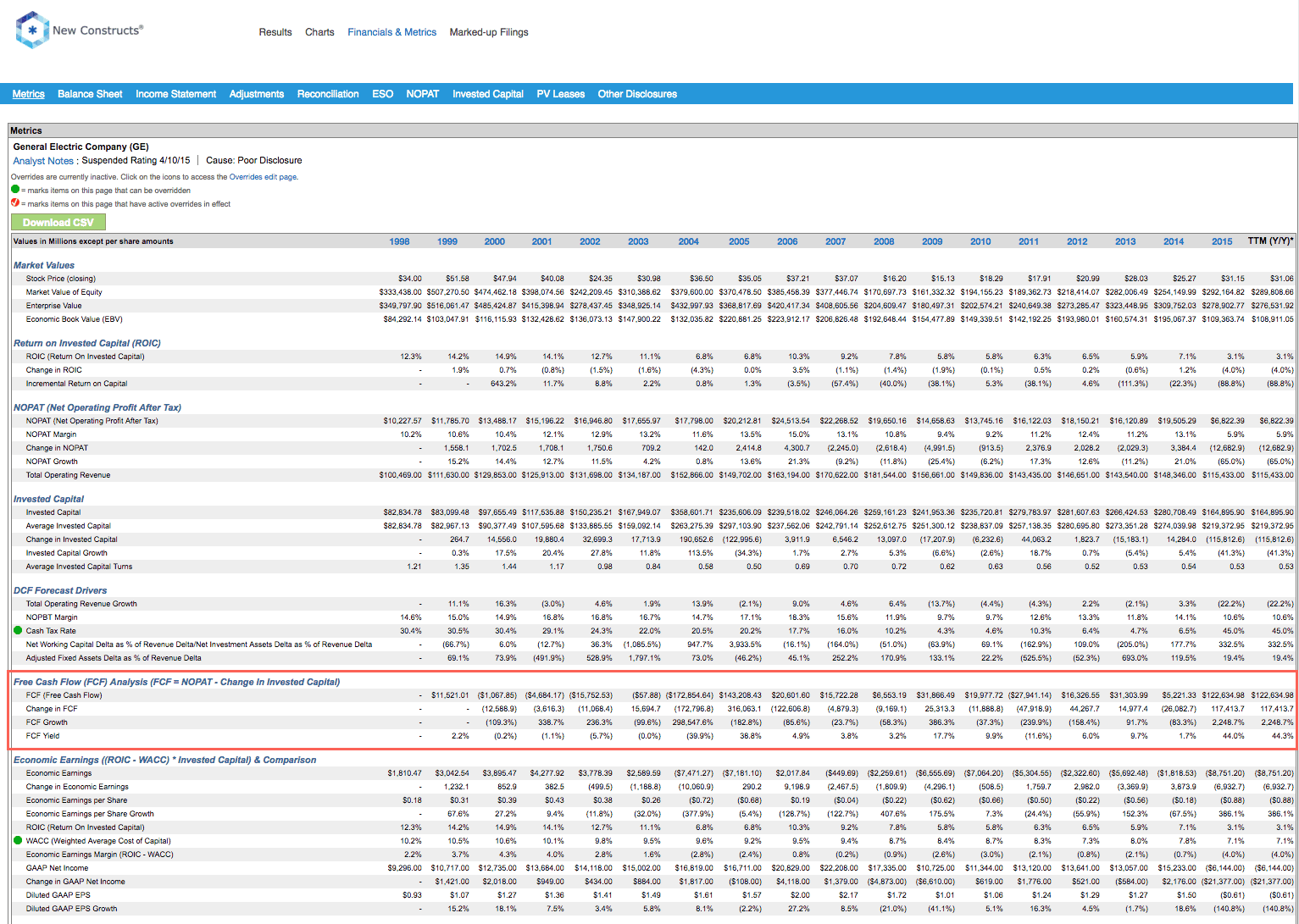The height and width of the screenshot is (924, 1299).
Task: Click the 2000 column header
Action: point(495,241)
